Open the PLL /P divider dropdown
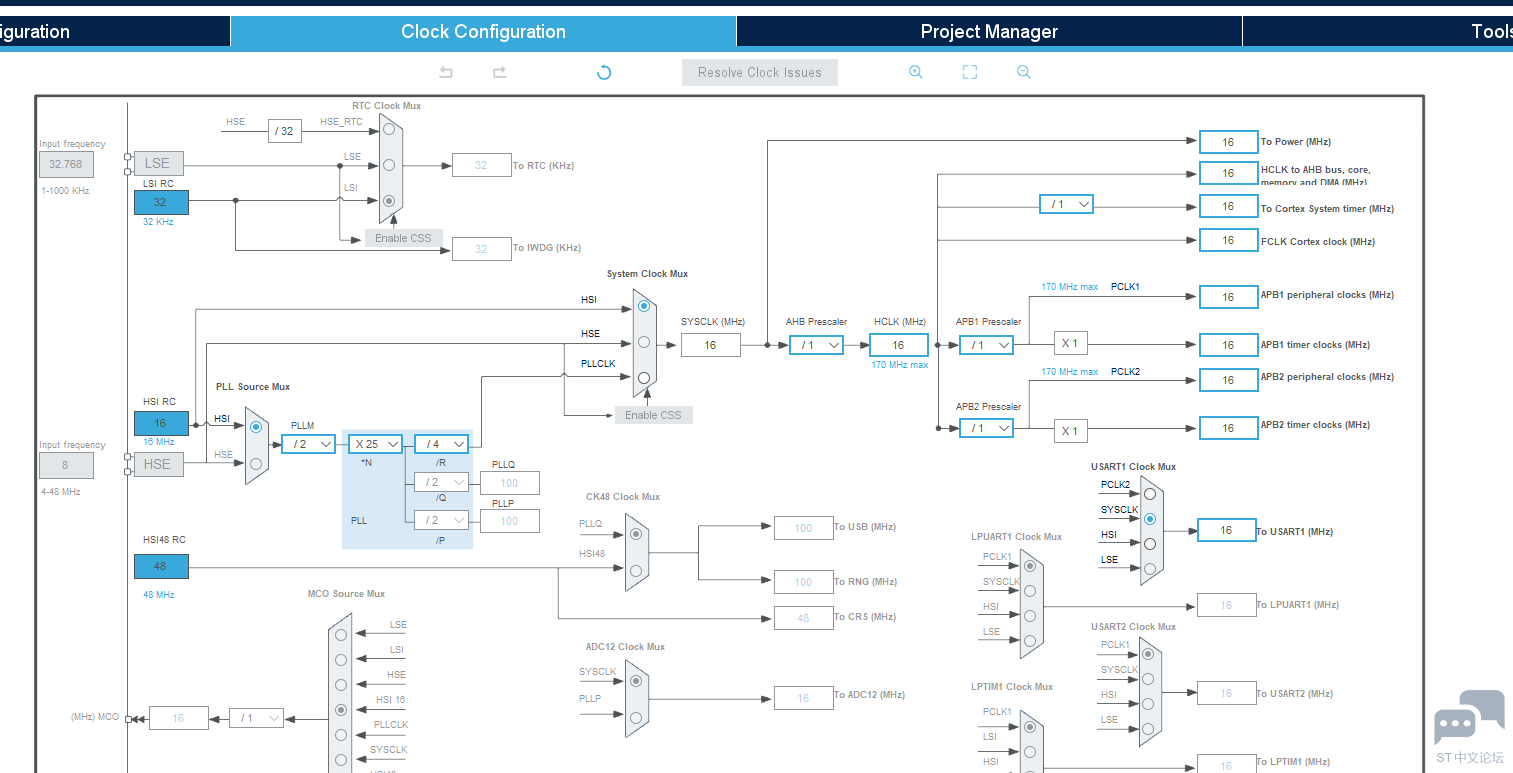This screenshot has height=773, width=1513. 441,520
